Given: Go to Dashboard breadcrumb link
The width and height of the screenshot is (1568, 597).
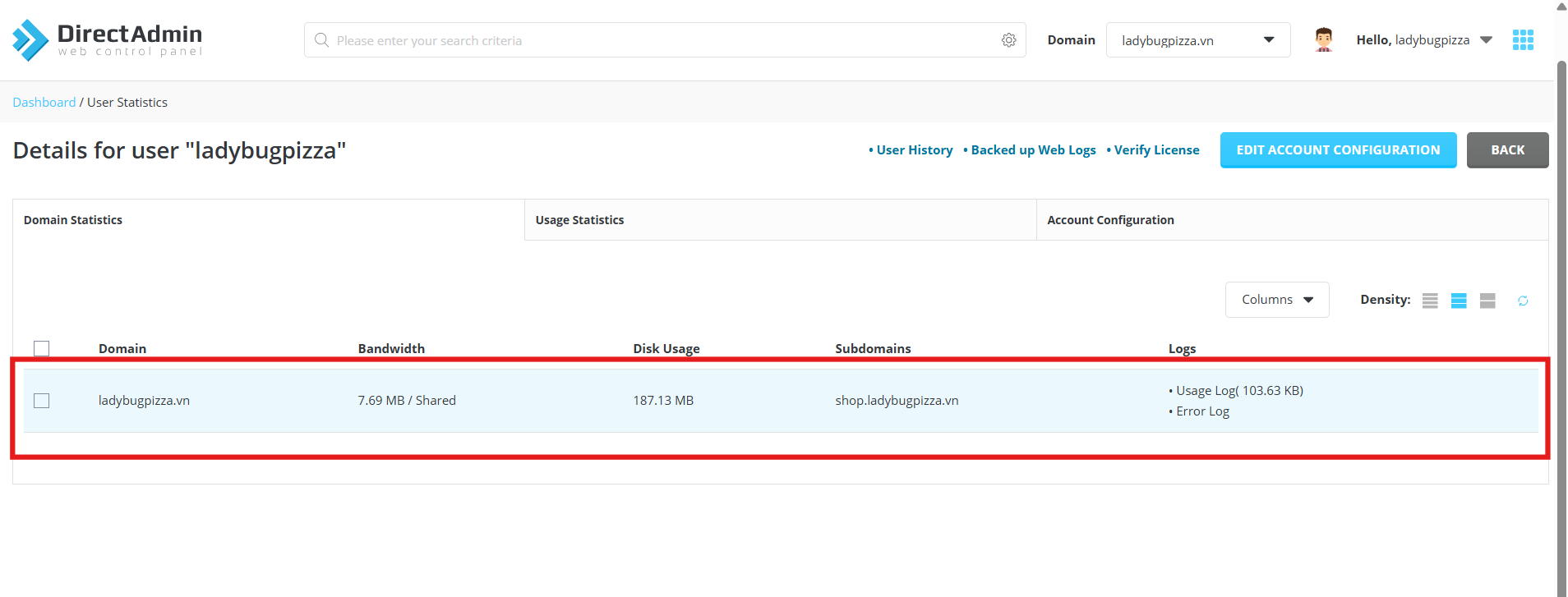Looking at the screenshot, I should 44,103.
